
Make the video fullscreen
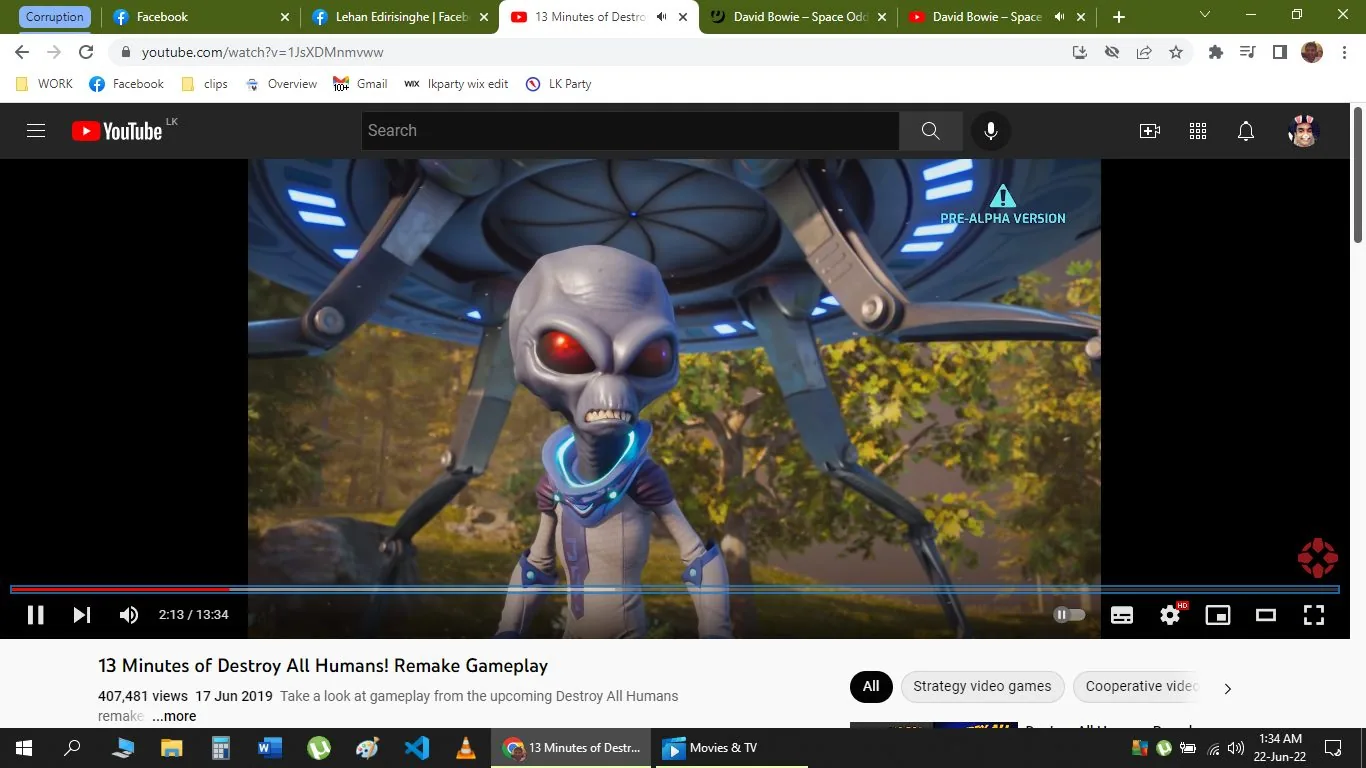pos(1313,615)
